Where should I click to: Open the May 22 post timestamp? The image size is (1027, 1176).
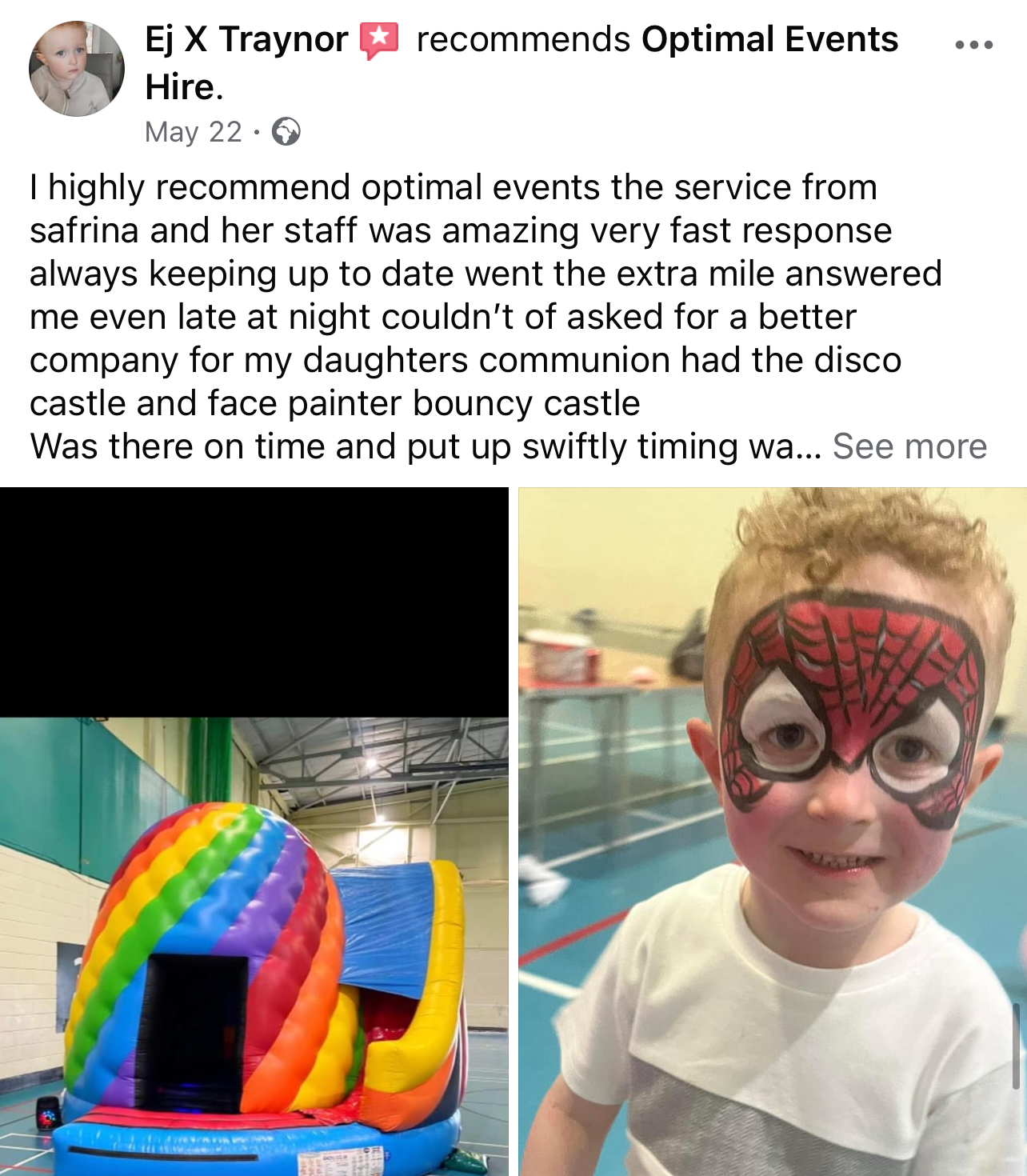point(194,132)
